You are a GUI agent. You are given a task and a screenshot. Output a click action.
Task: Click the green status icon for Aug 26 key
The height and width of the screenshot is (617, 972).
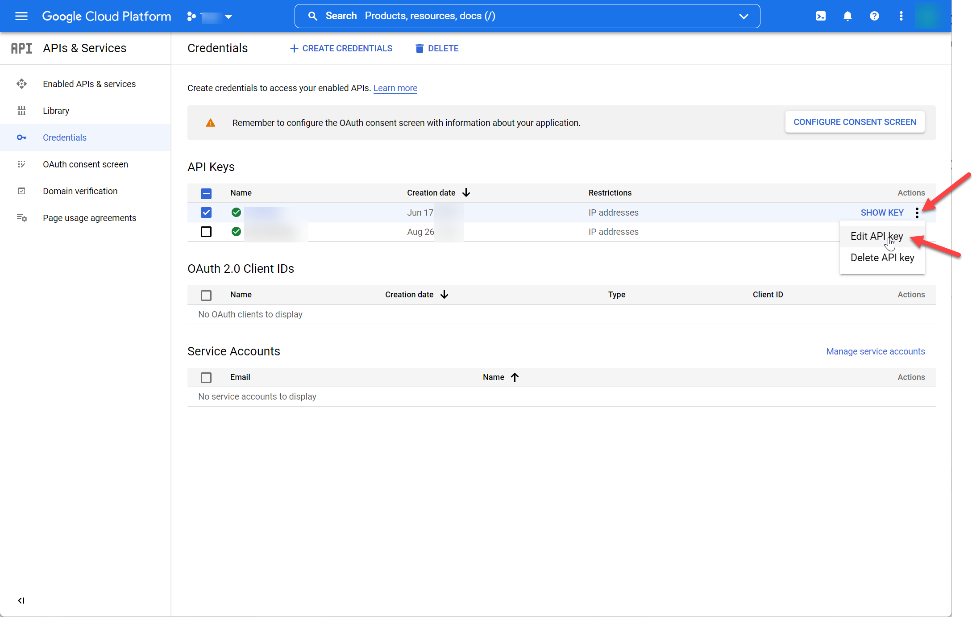point(236,232)
